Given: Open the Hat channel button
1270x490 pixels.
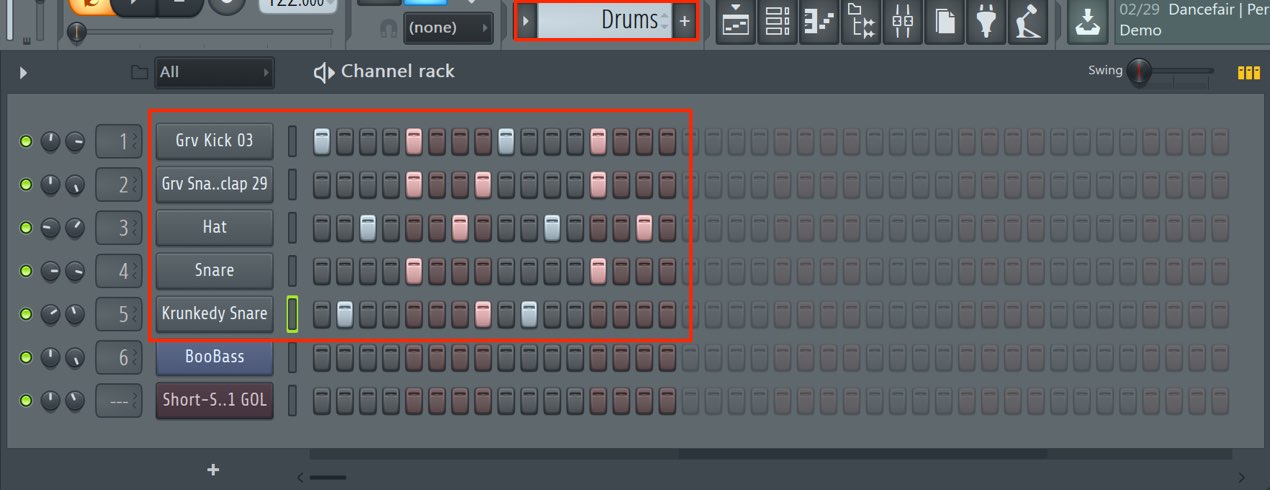Looking at the screenshot, I should (214, 227).
